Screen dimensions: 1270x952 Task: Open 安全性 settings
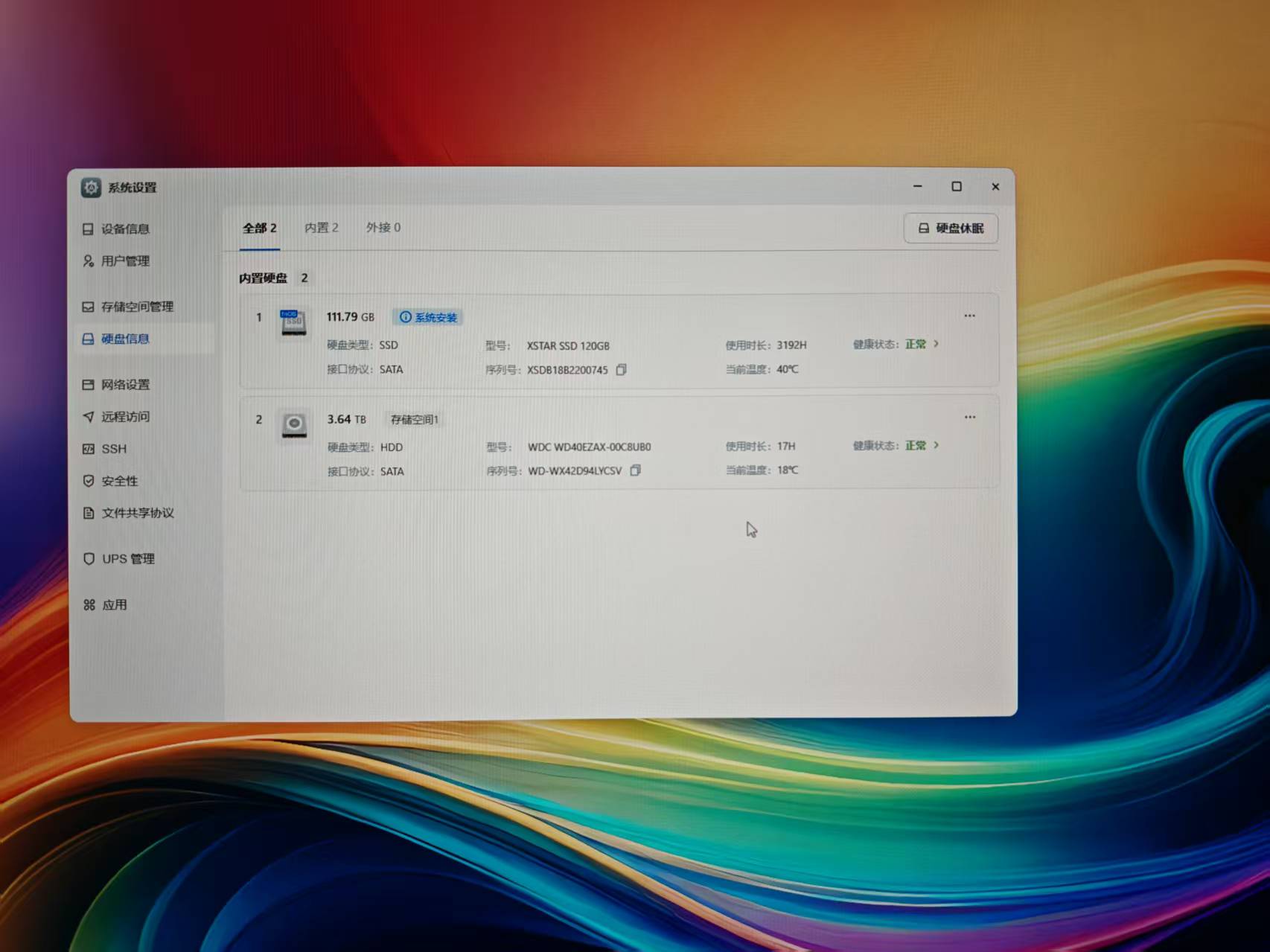(111, 481)
